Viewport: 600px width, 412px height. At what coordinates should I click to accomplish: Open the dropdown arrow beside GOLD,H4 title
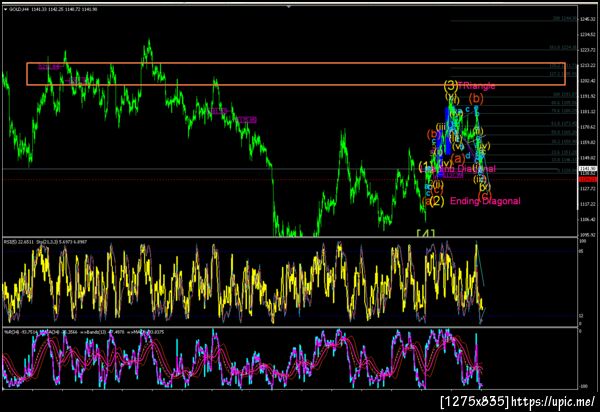5,9
